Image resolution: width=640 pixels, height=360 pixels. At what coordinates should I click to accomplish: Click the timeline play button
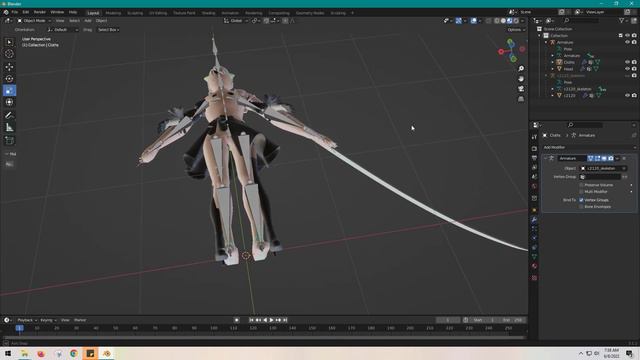pyautogui.click(x=271, y=320)
